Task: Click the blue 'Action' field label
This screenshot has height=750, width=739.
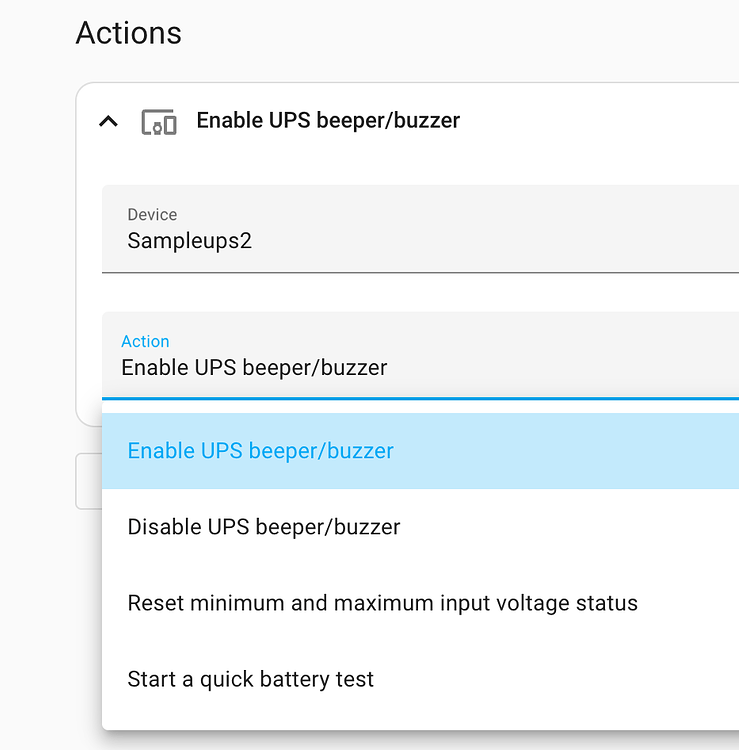Action: tap(145, 341)
